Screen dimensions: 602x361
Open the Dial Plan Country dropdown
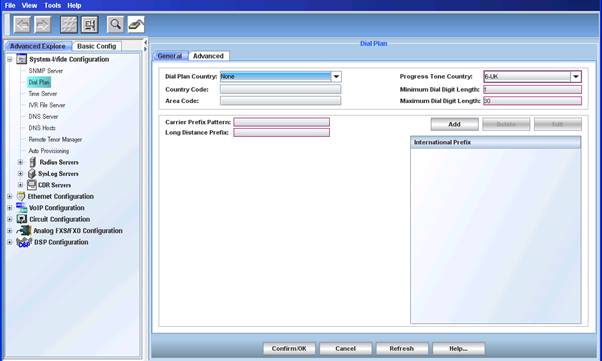click(x=336, y=76)
